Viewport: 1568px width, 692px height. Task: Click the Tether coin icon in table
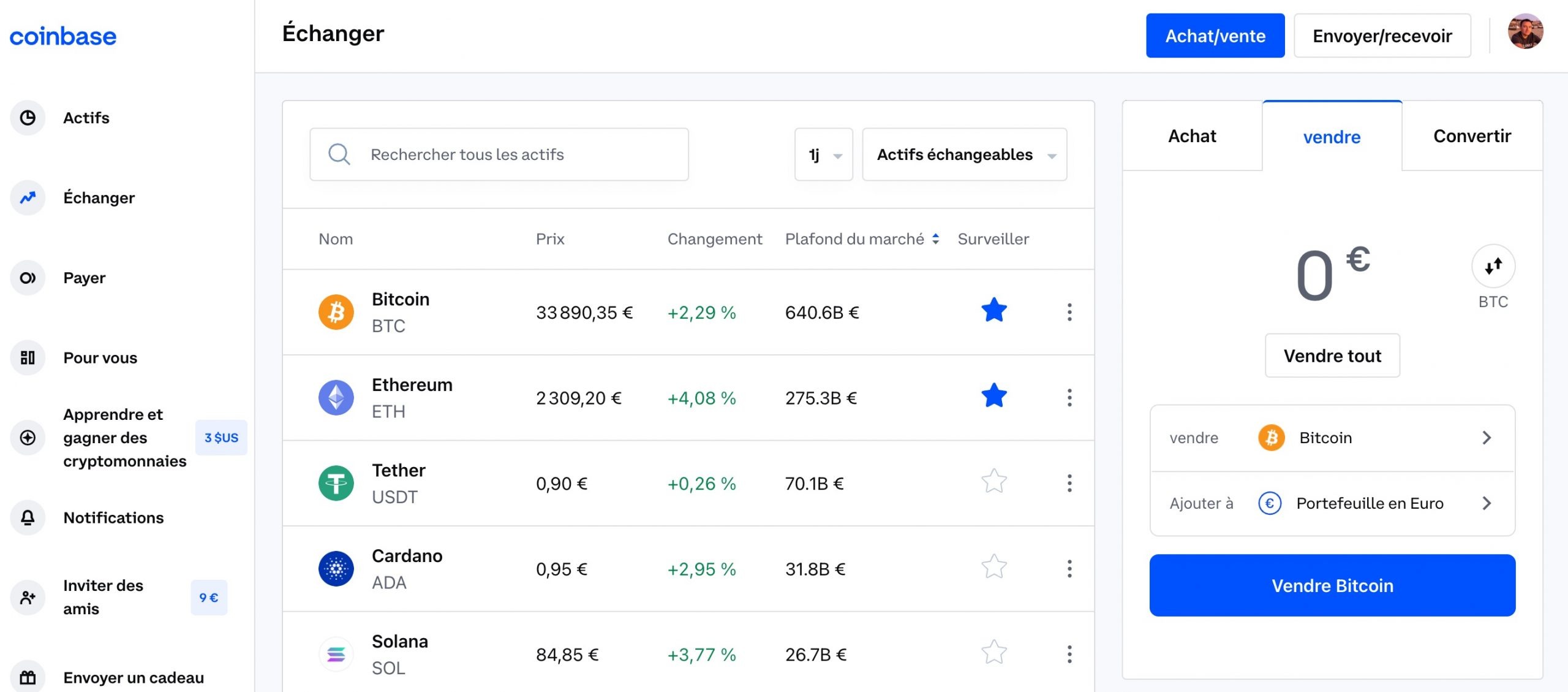pyautogui.click(x=336, y=483)
